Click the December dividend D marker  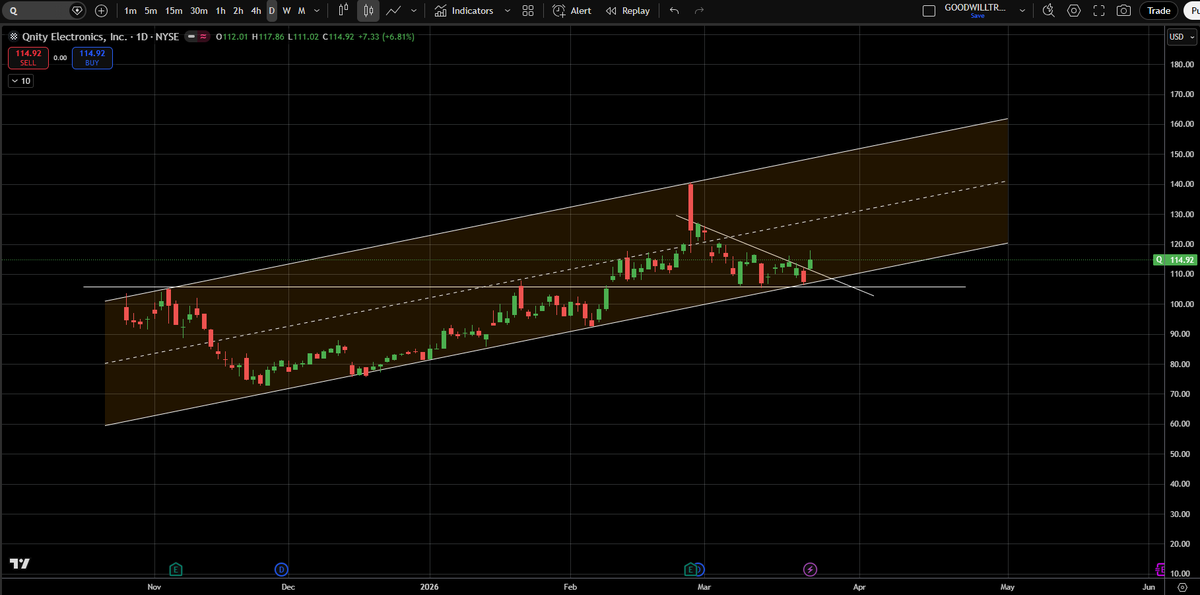[x=281, y=569]
